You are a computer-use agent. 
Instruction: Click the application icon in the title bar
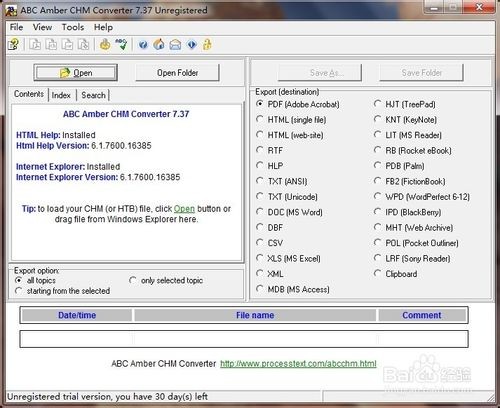(11, 10)
